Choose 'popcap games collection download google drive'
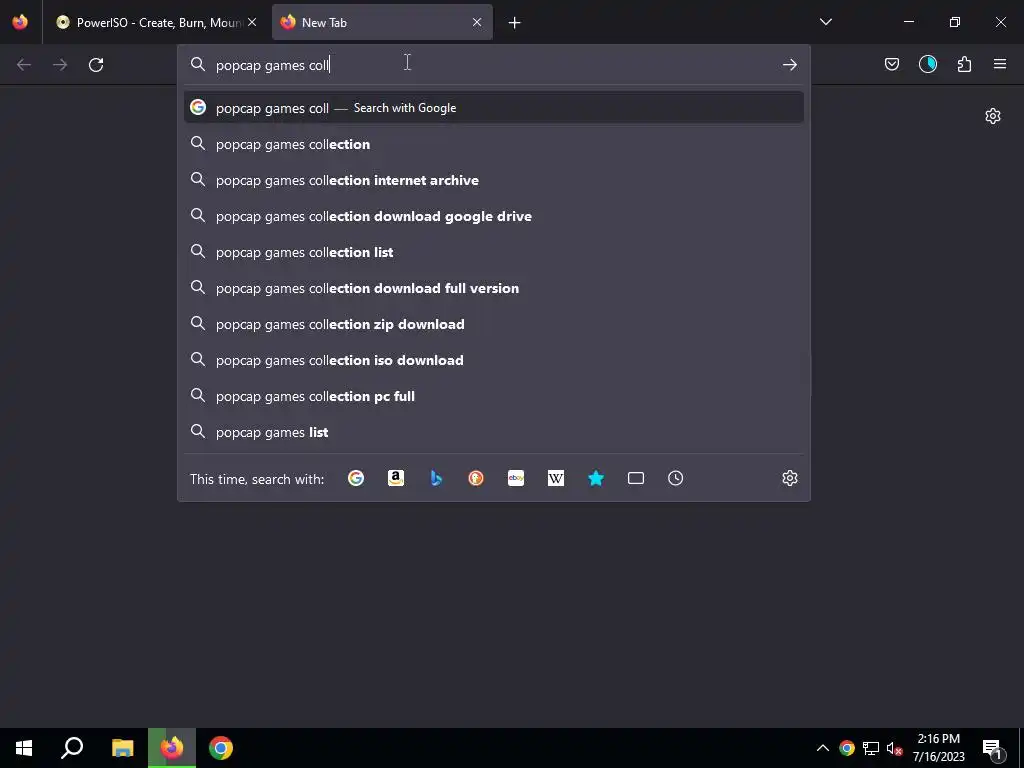1024x768 pixels. (x=494, y=216)
